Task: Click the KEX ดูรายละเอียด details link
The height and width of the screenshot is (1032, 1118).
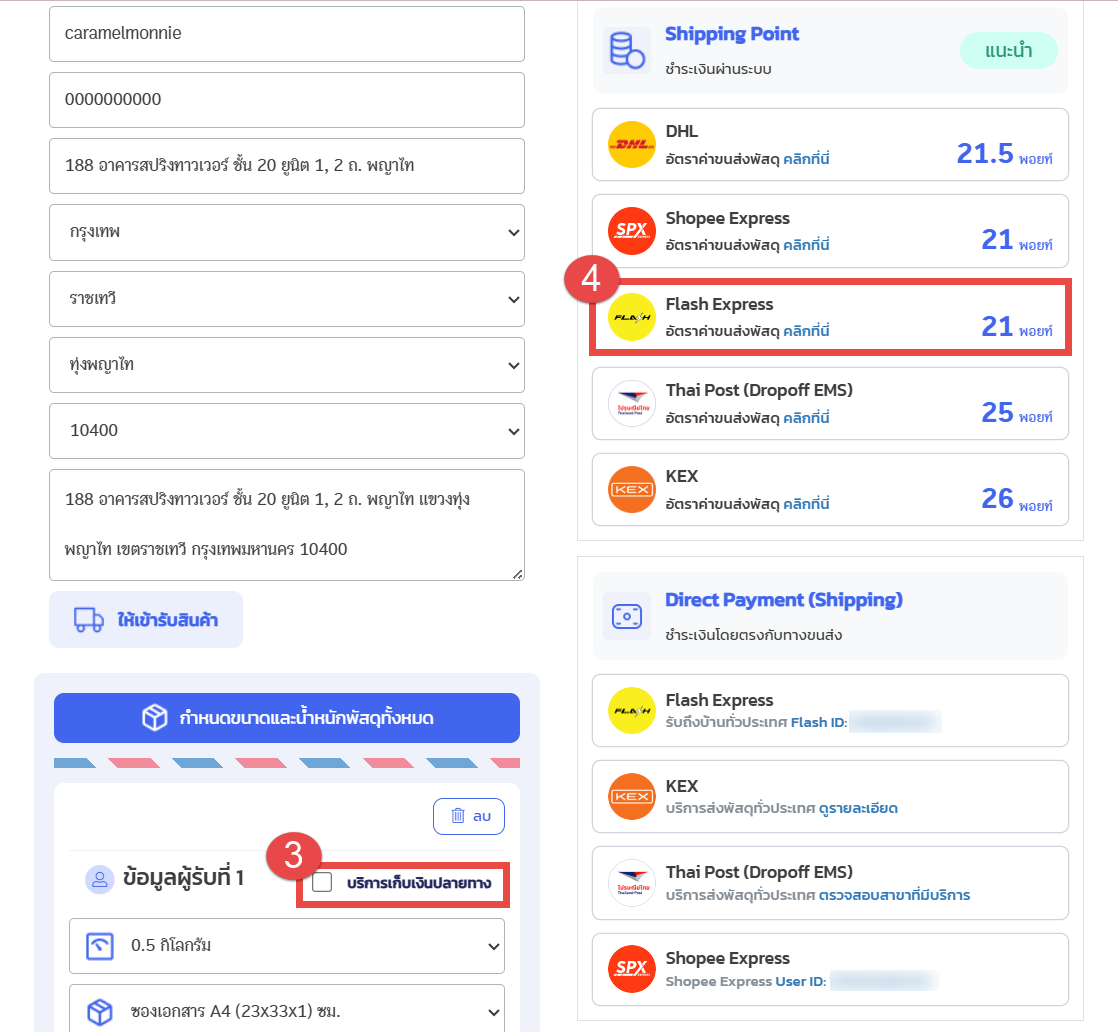Action: 857,808
